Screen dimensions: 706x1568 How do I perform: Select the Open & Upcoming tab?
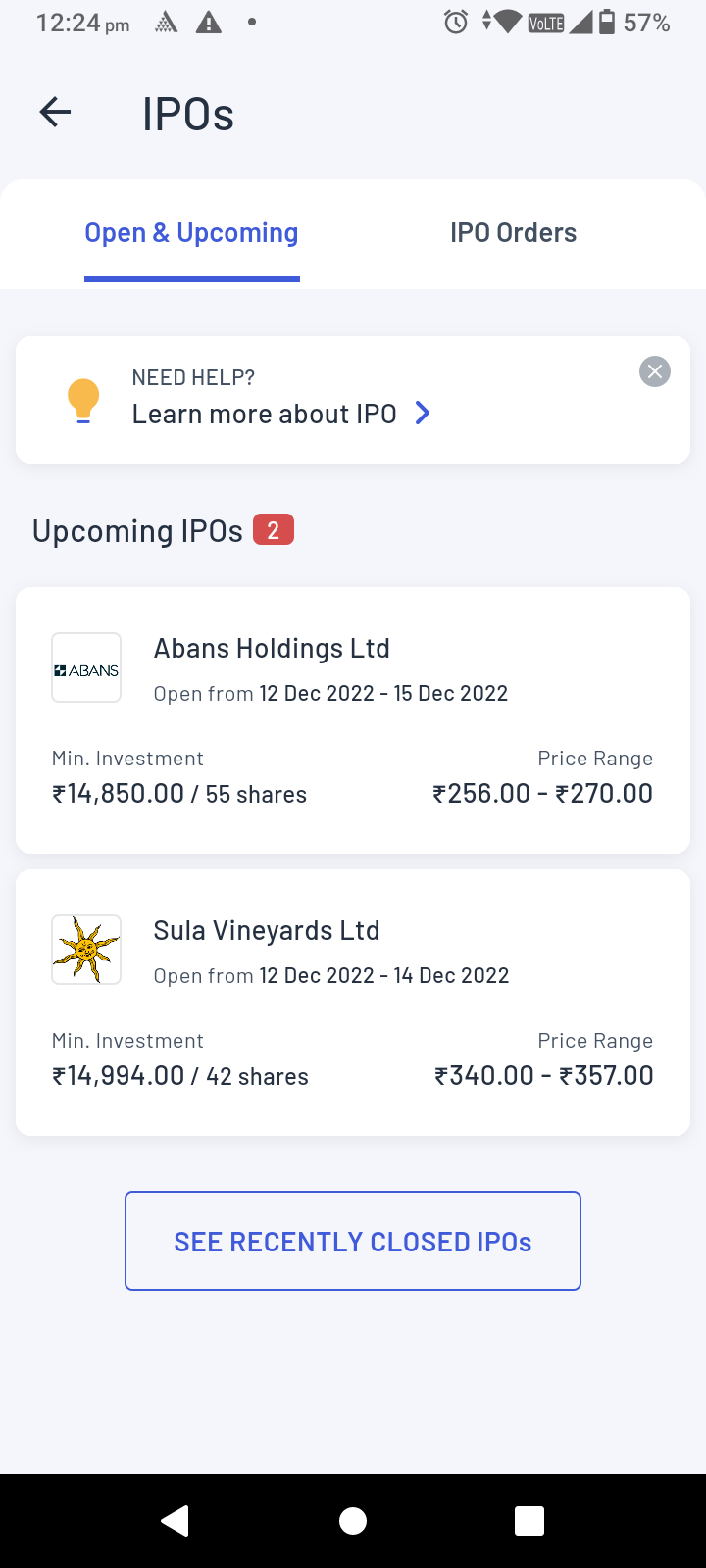(191, 233)
